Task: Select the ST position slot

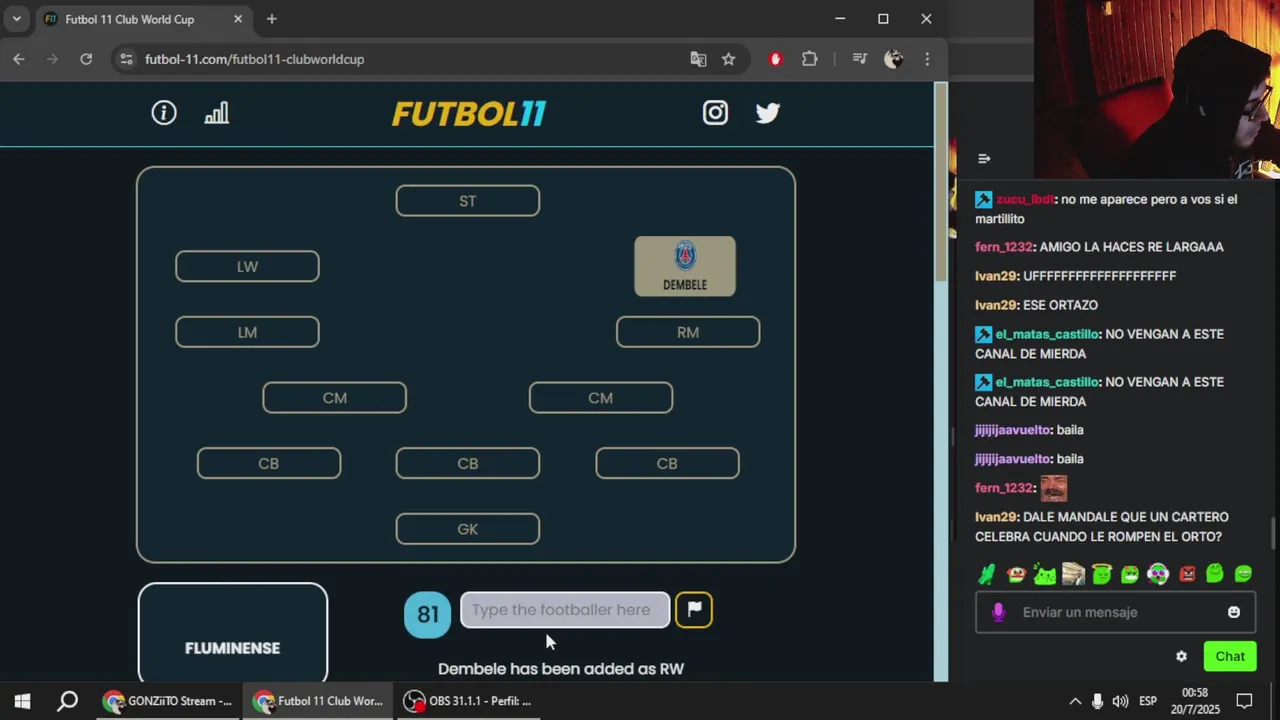Action: (468, 201)
